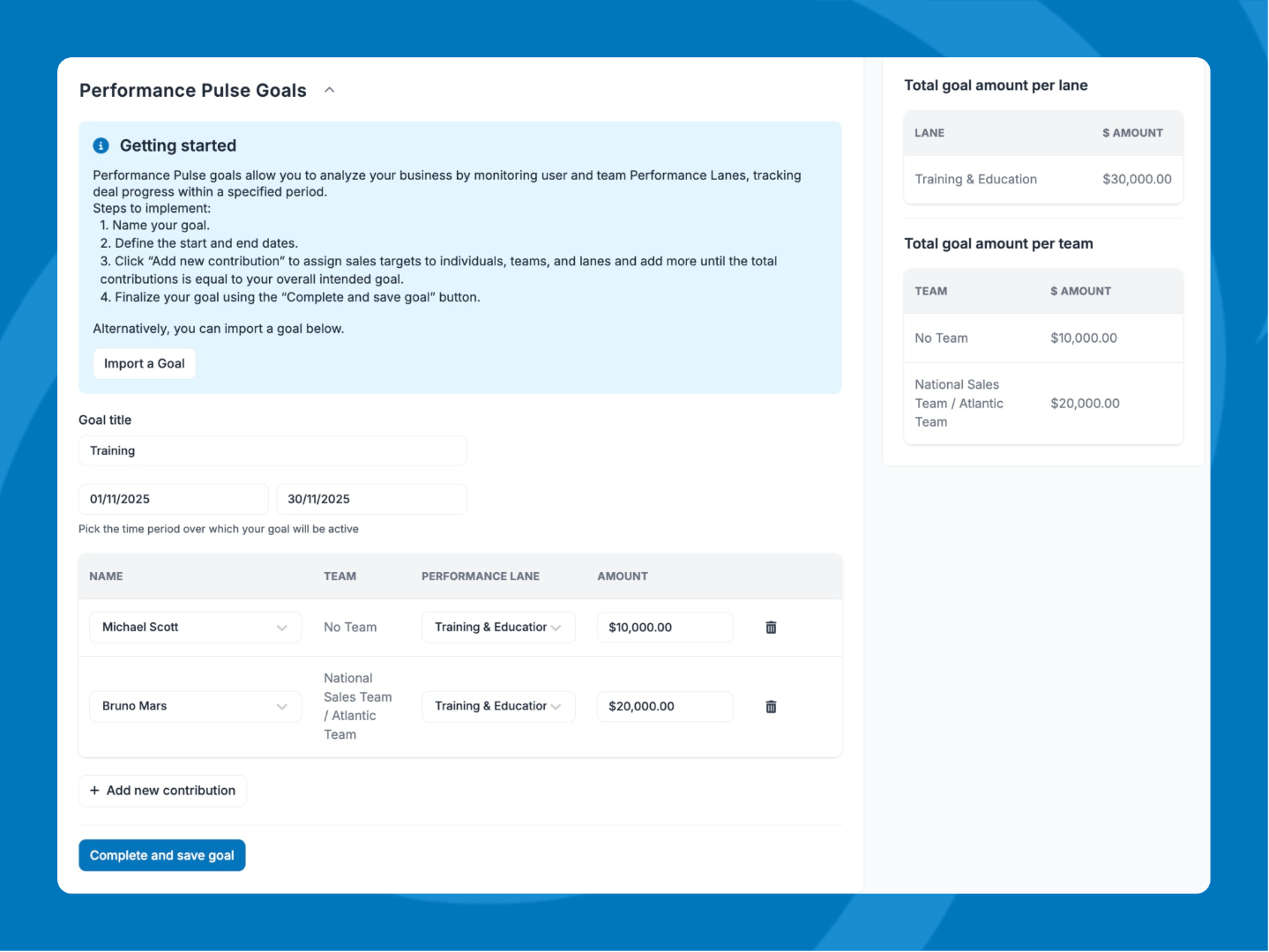
Task: Click the Getting started info icon
Action: [x=101, y=145]
